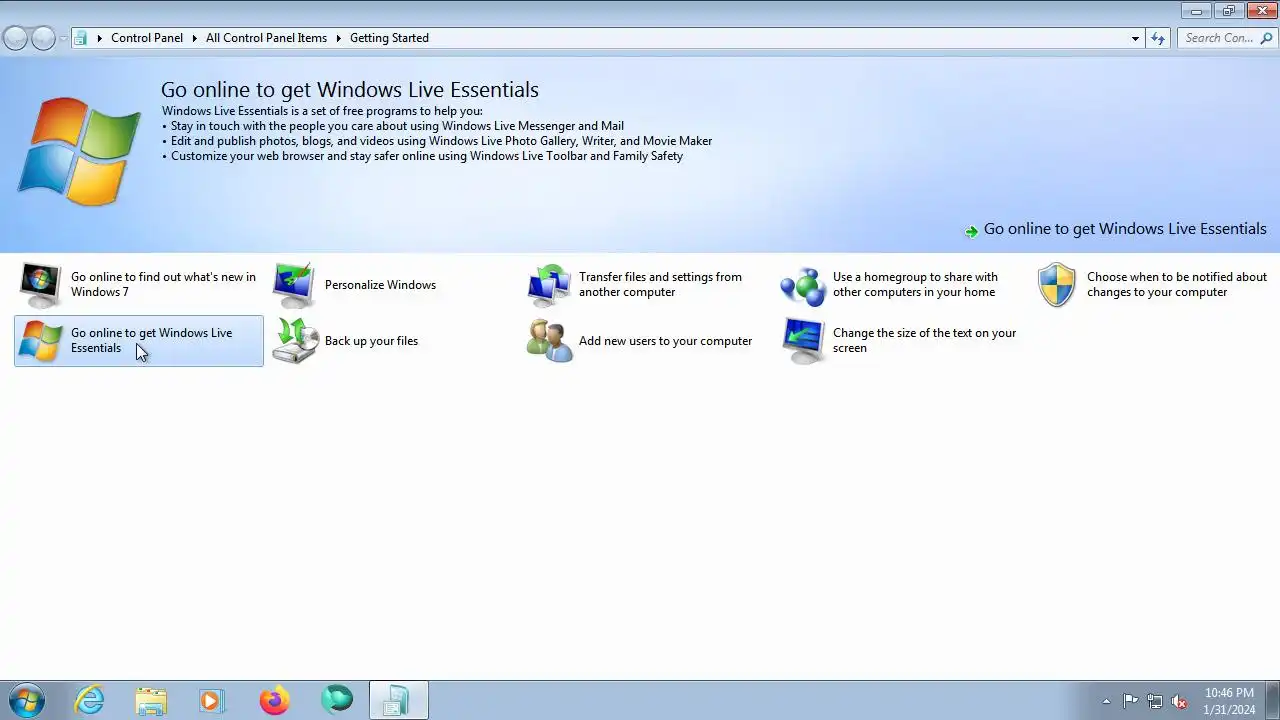Viewport: 1280px width, 720px height.
Task: Select Add new users to your computer
Action: pyautogui.click(x=665, y=341)
